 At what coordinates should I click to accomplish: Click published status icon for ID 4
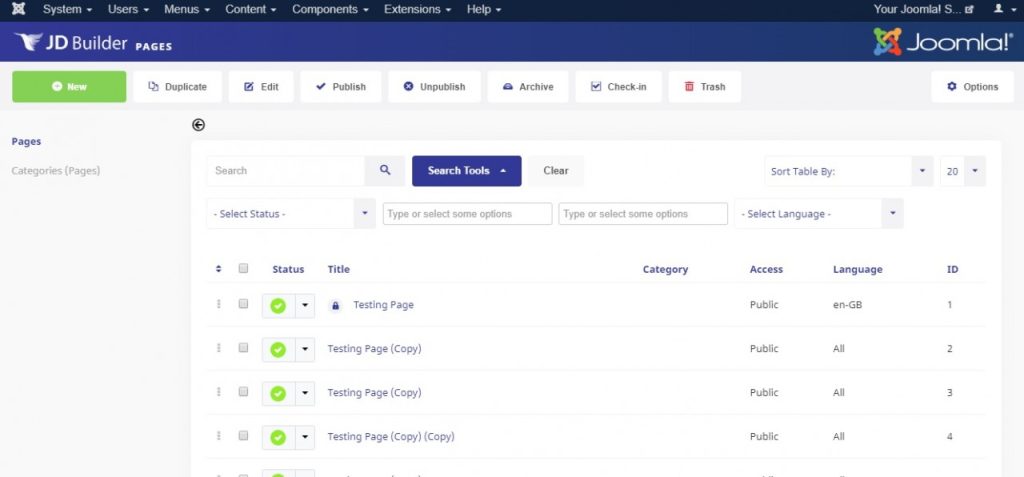(278, 437)
